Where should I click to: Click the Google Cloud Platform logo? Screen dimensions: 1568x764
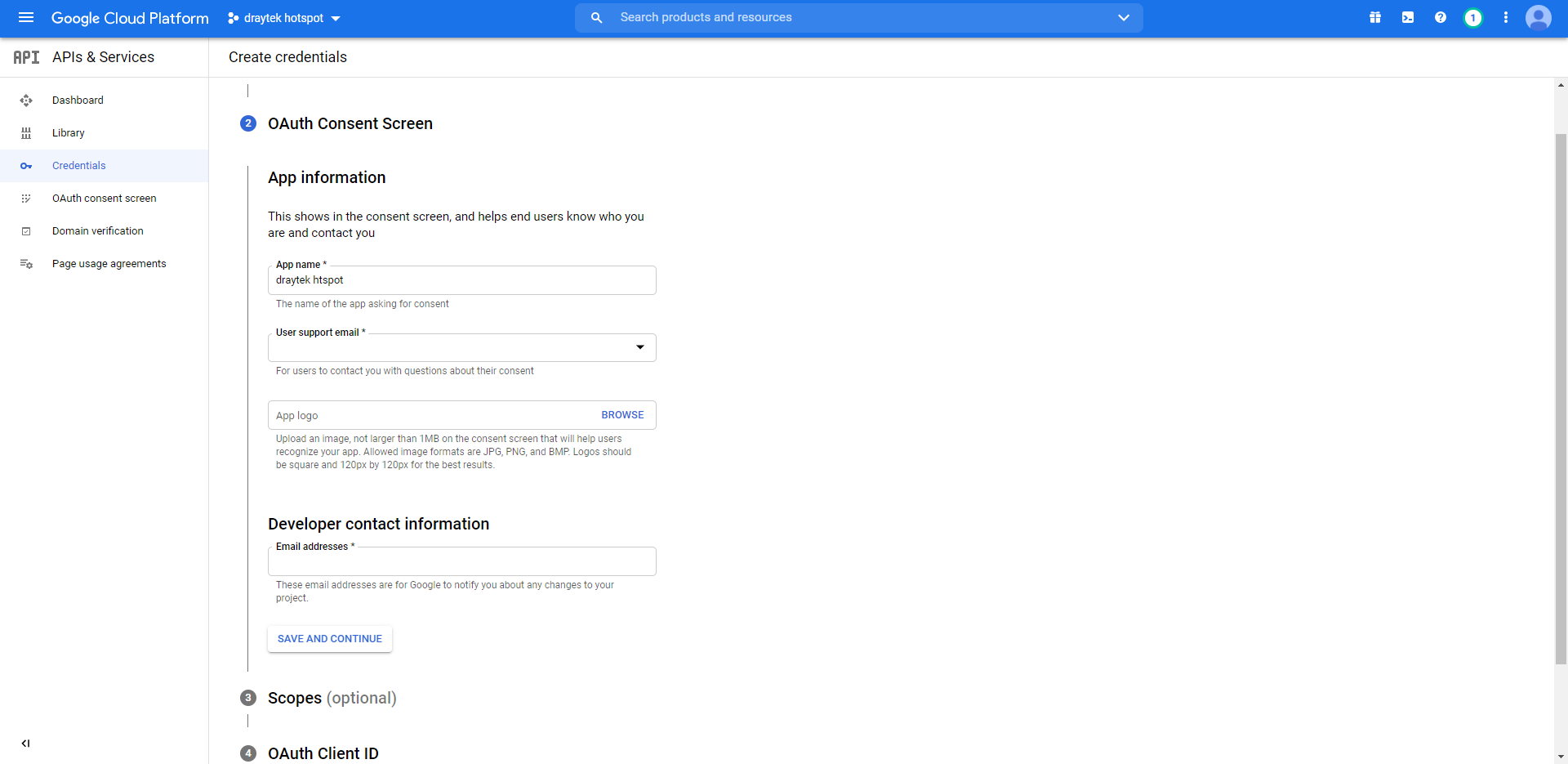[130, 18]
